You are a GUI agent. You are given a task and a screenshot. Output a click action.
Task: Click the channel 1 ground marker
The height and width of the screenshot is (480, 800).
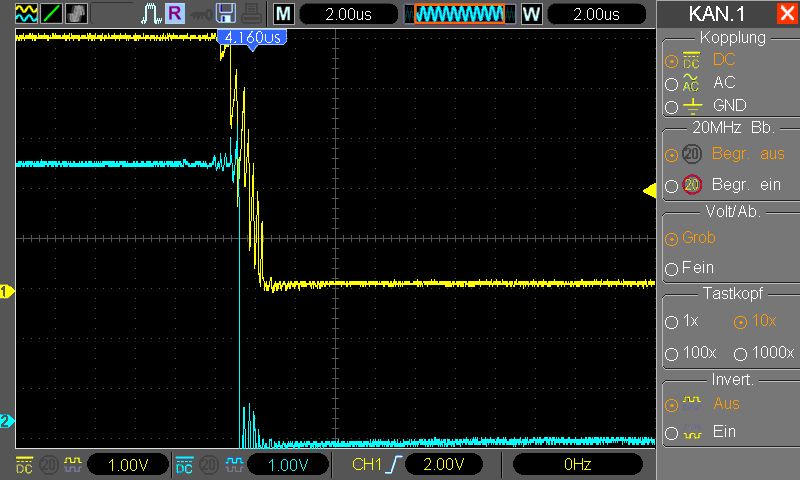(7, 292)
